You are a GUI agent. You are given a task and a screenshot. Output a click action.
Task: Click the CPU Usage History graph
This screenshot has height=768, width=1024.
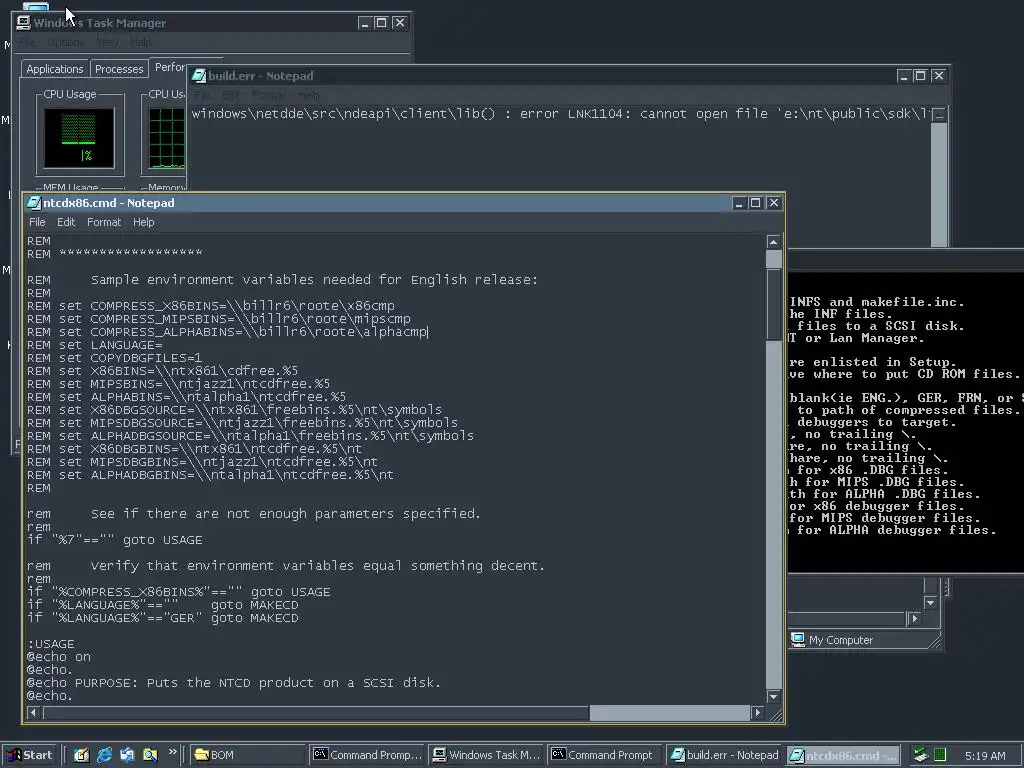click(167, 138)
